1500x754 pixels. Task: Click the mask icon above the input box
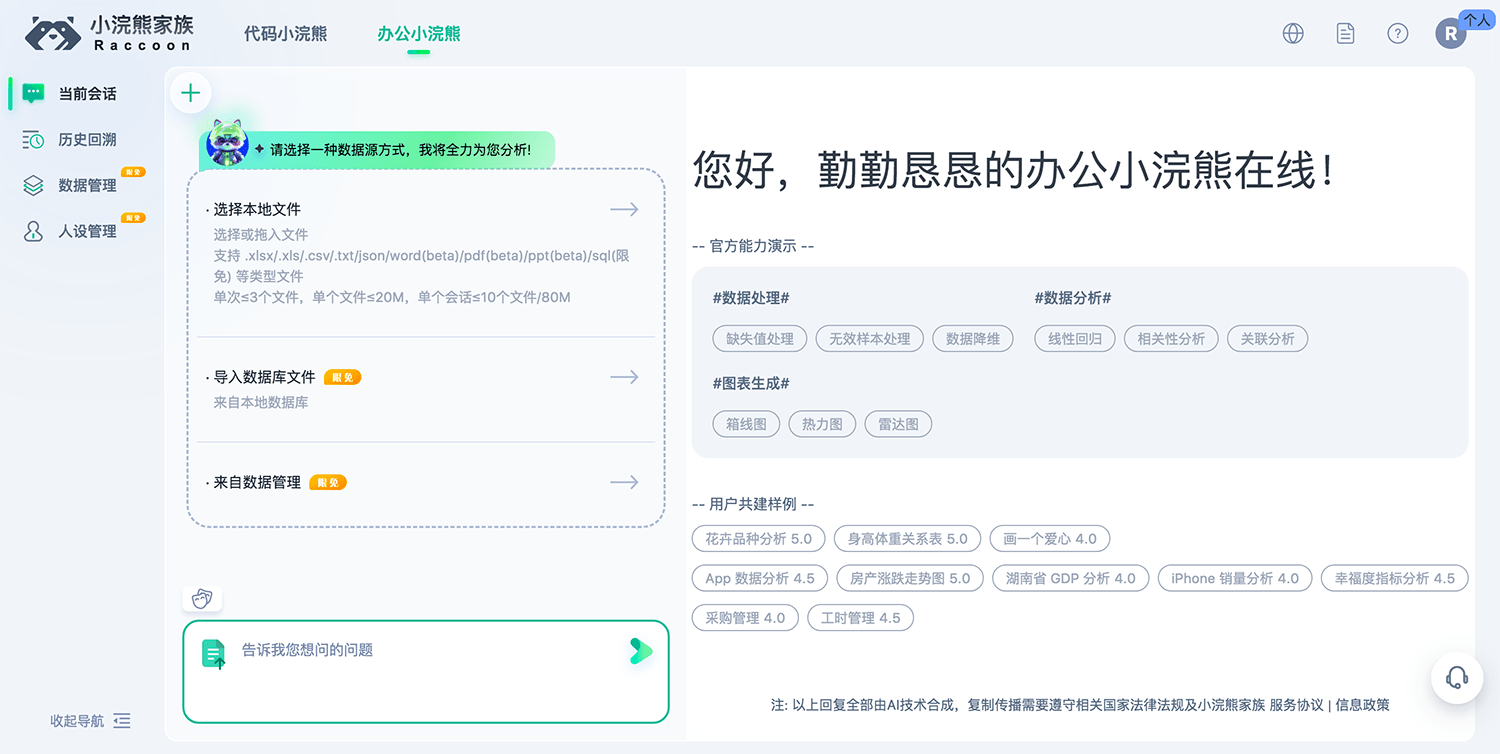pos(202,597)
